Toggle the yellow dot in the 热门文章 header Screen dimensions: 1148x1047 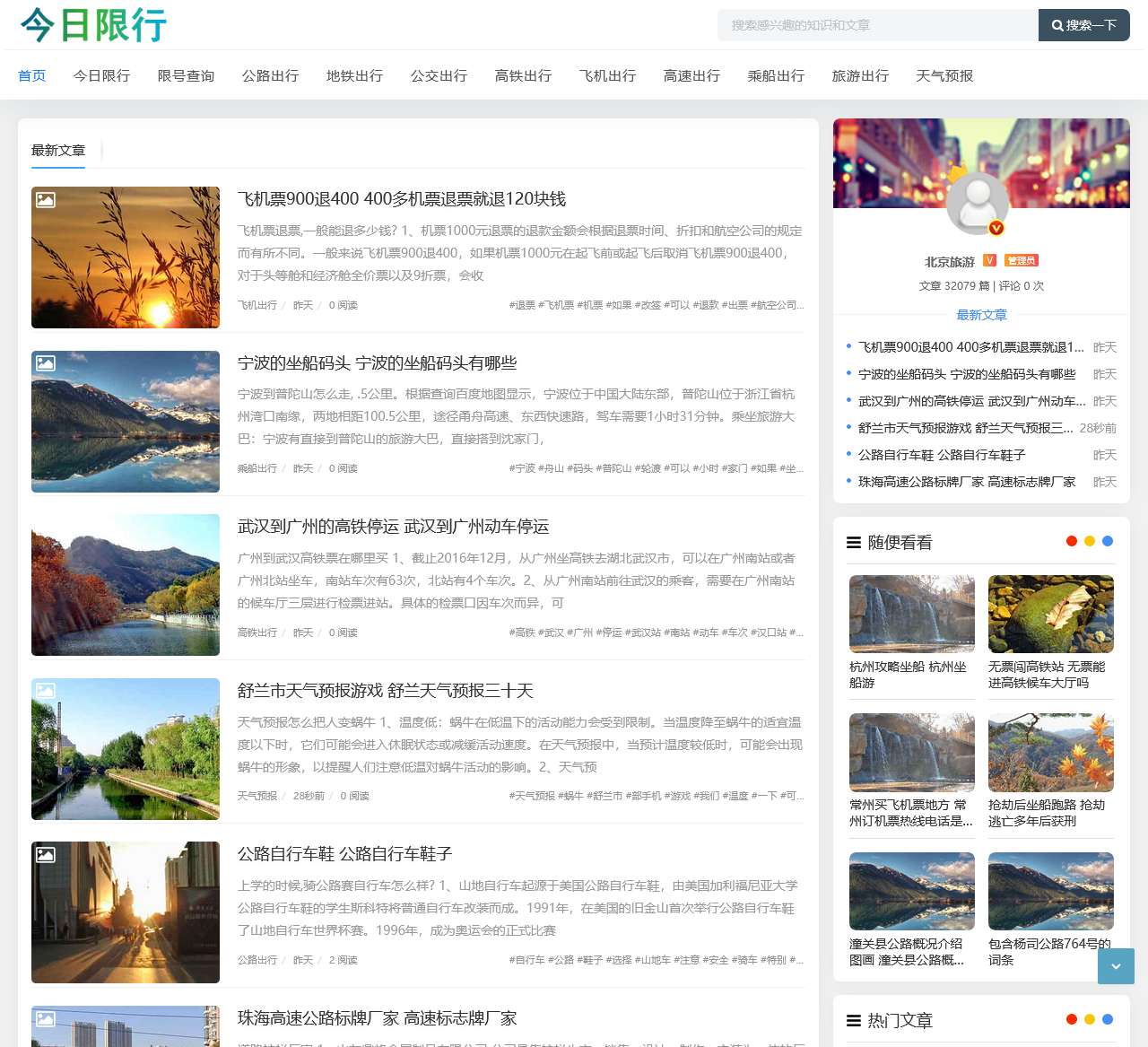(x=1089, y=1019)
